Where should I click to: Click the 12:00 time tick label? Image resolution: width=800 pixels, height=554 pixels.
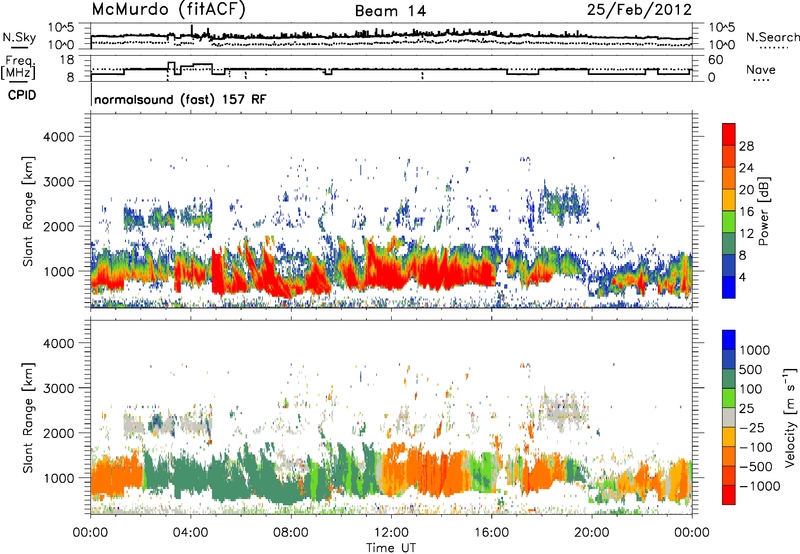point(391,533)
